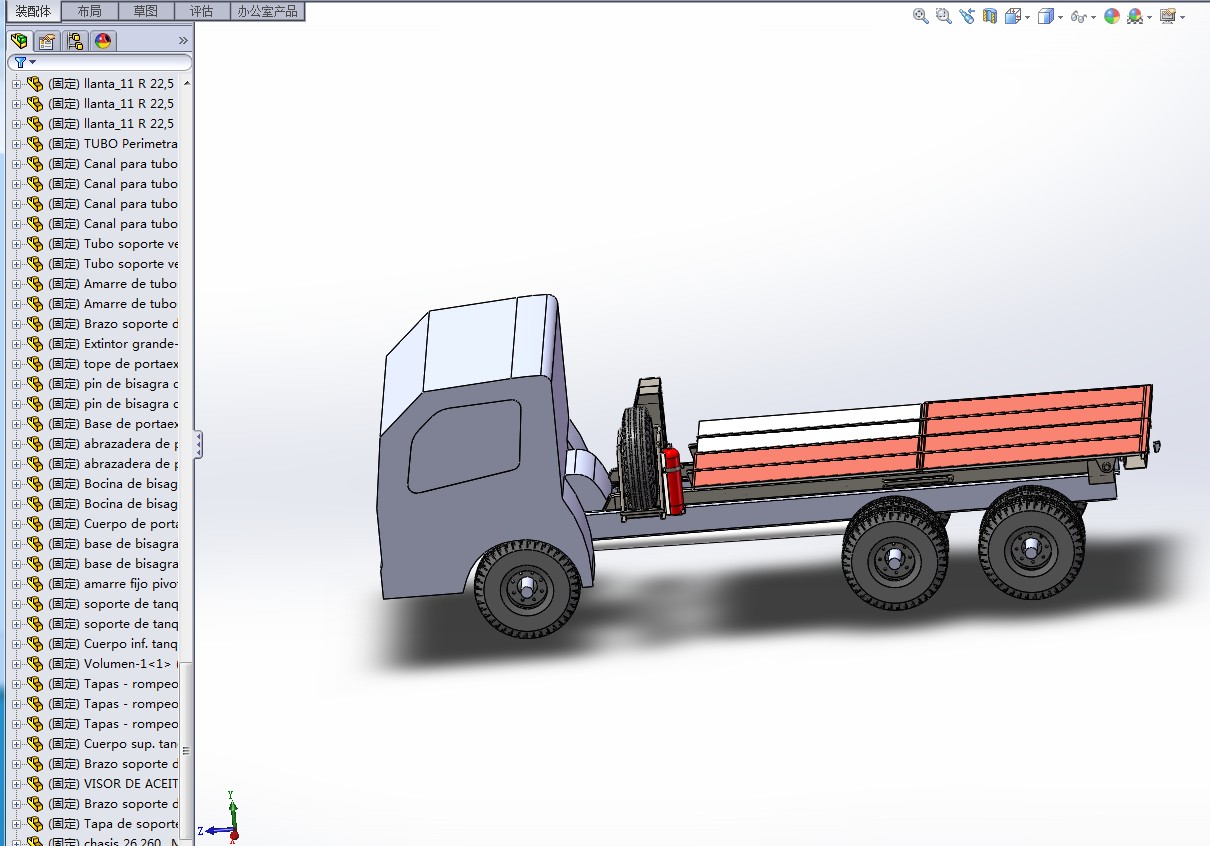Image resolution: width=1210 pixels, height=846 pixels.
Task: Select the Tapa de soporte row text
Action: tap(113, 824)
